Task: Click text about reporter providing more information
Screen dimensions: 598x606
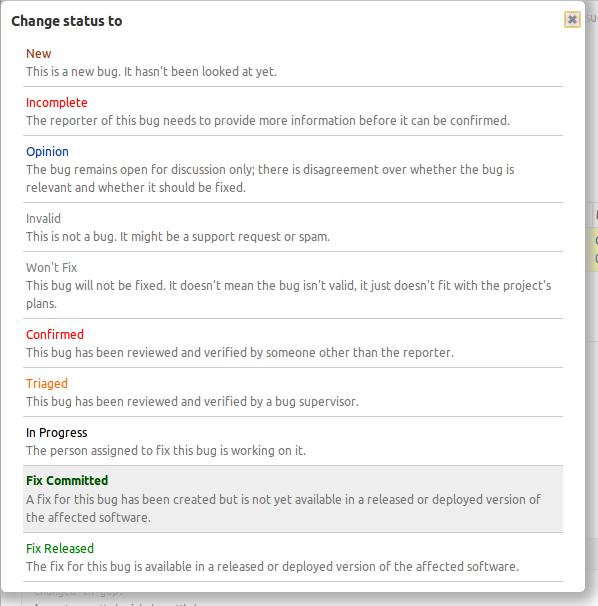Action: pos(268,121)
